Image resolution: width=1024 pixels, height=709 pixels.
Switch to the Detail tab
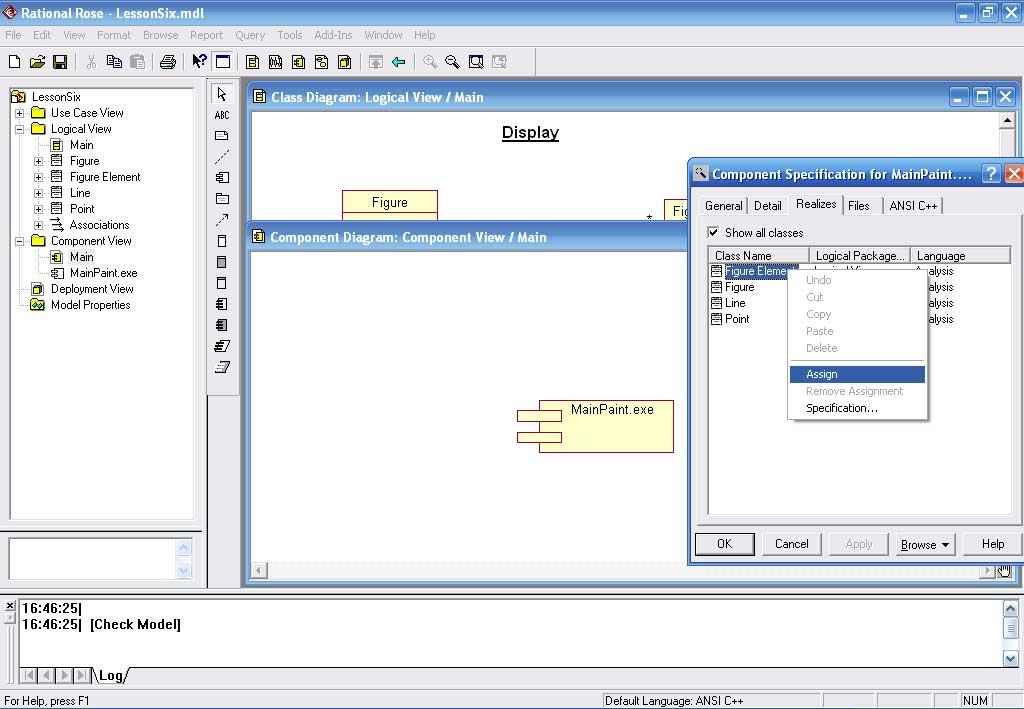[768, 206]
